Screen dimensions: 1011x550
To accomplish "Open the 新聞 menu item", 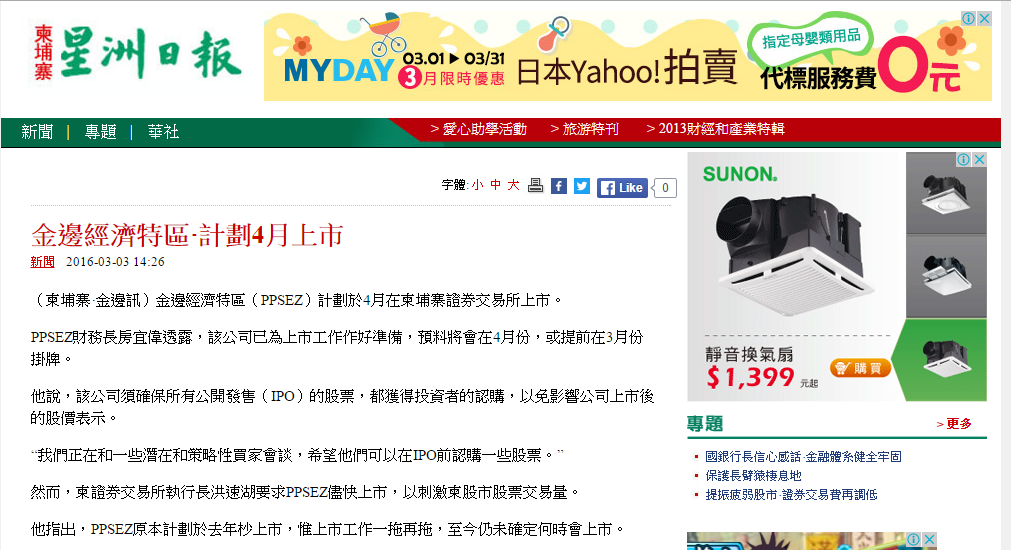I will click(x=37, y=132).
